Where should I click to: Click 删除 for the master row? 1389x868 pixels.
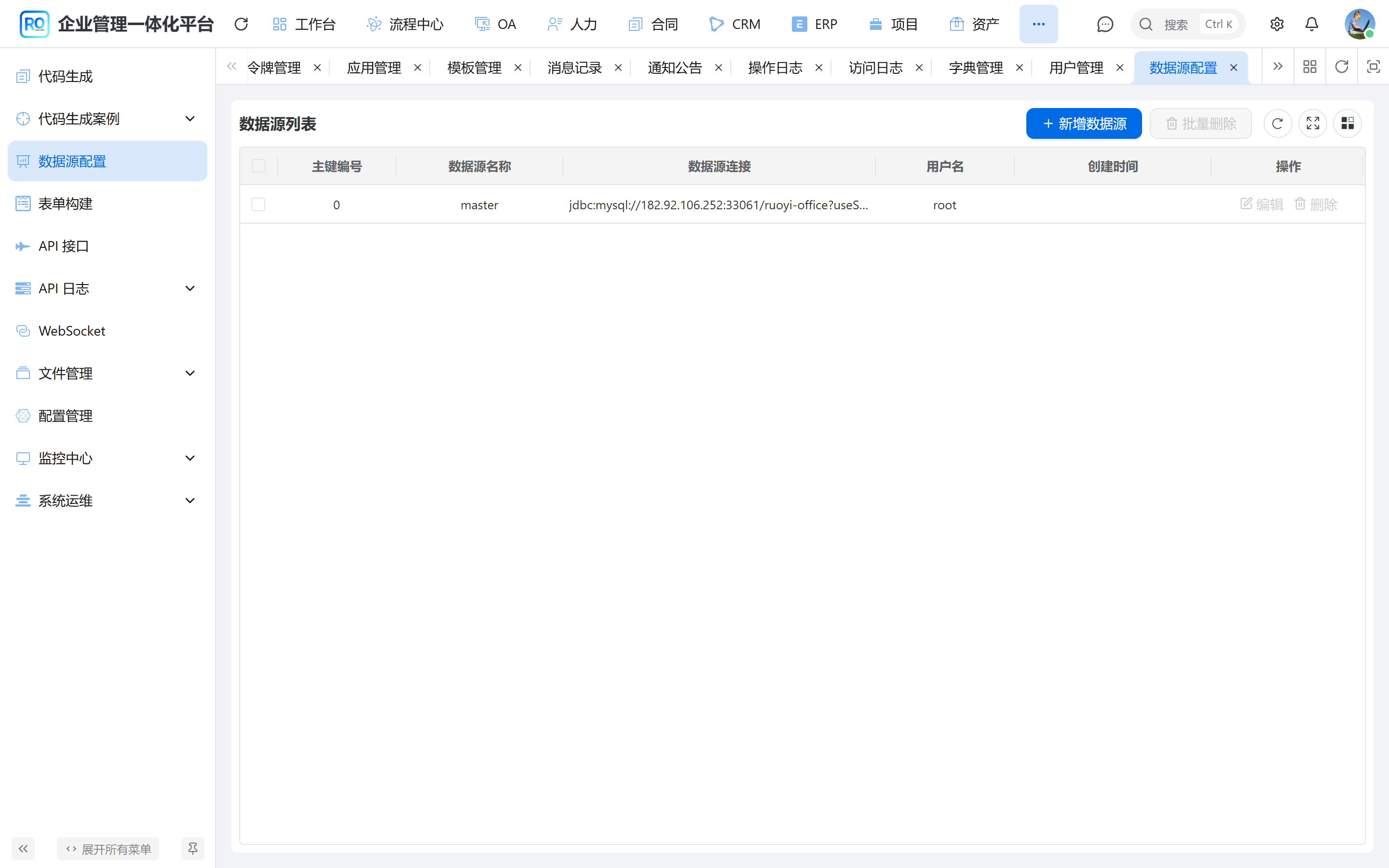1316,204
